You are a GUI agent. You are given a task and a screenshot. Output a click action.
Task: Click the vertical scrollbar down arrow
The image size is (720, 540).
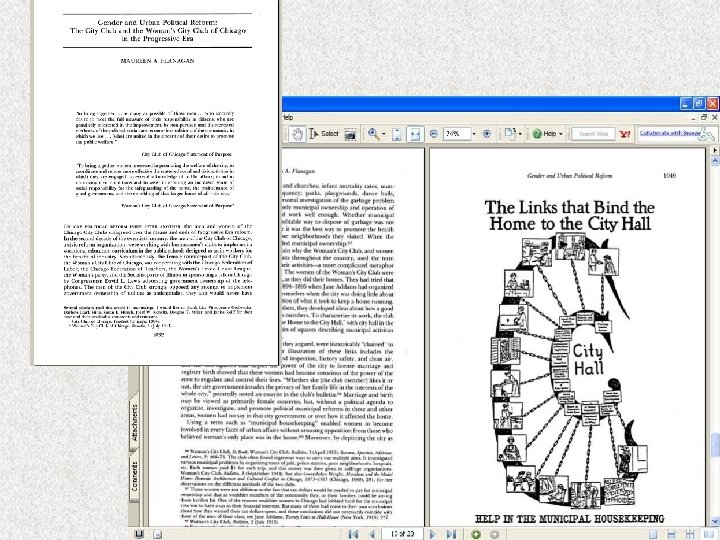(x=715, y=521)
